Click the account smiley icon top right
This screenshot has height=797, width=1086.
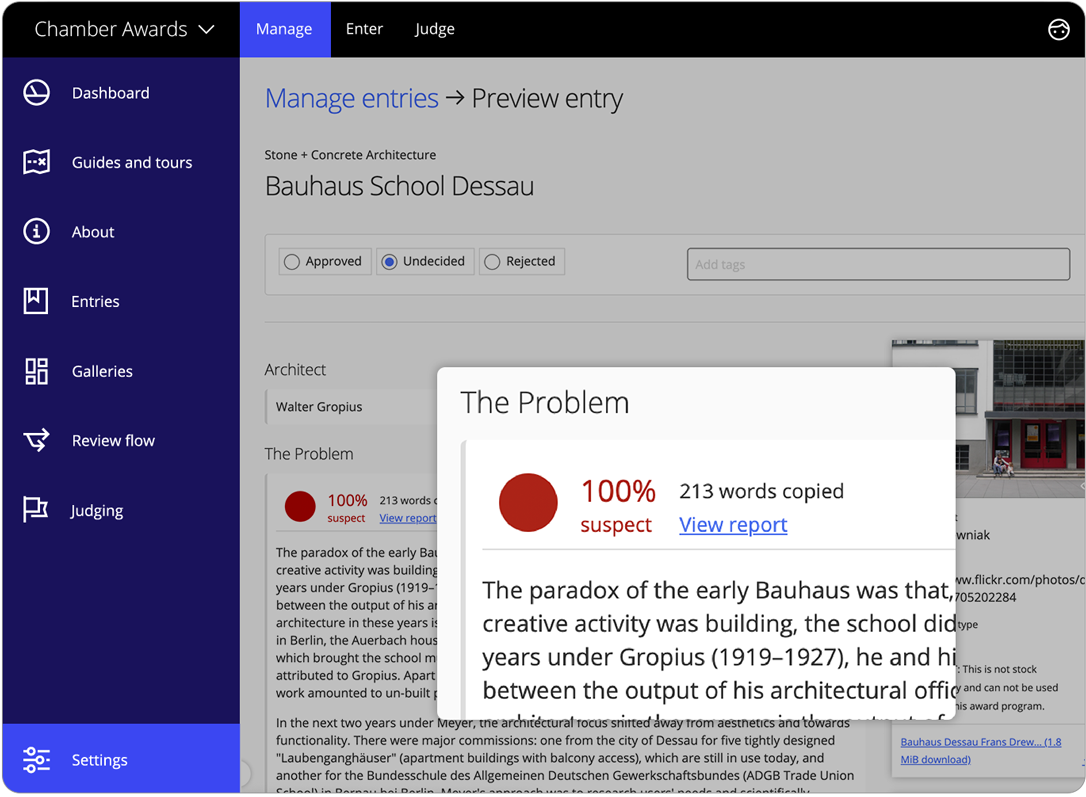coord(1059,29)
